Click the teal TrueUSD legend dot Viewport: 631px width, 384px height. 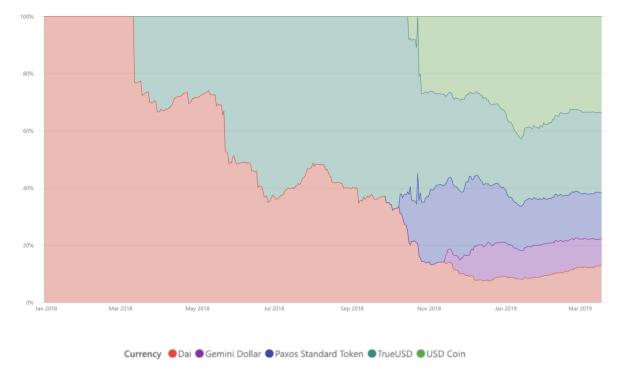click(372, 354)
